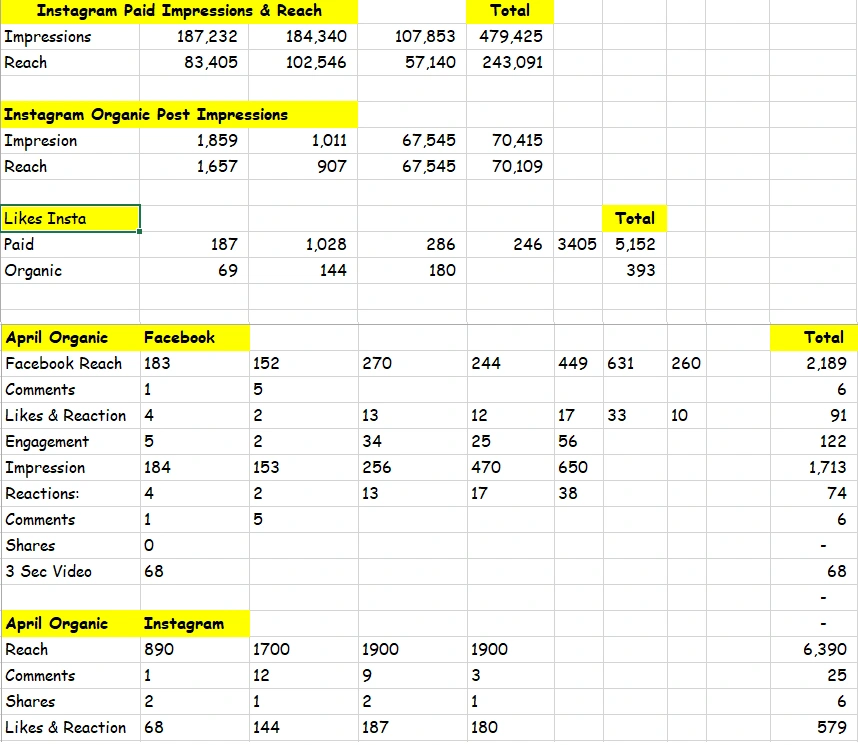
Task: Click cell with value 1,657
Action: click(194, 166)
